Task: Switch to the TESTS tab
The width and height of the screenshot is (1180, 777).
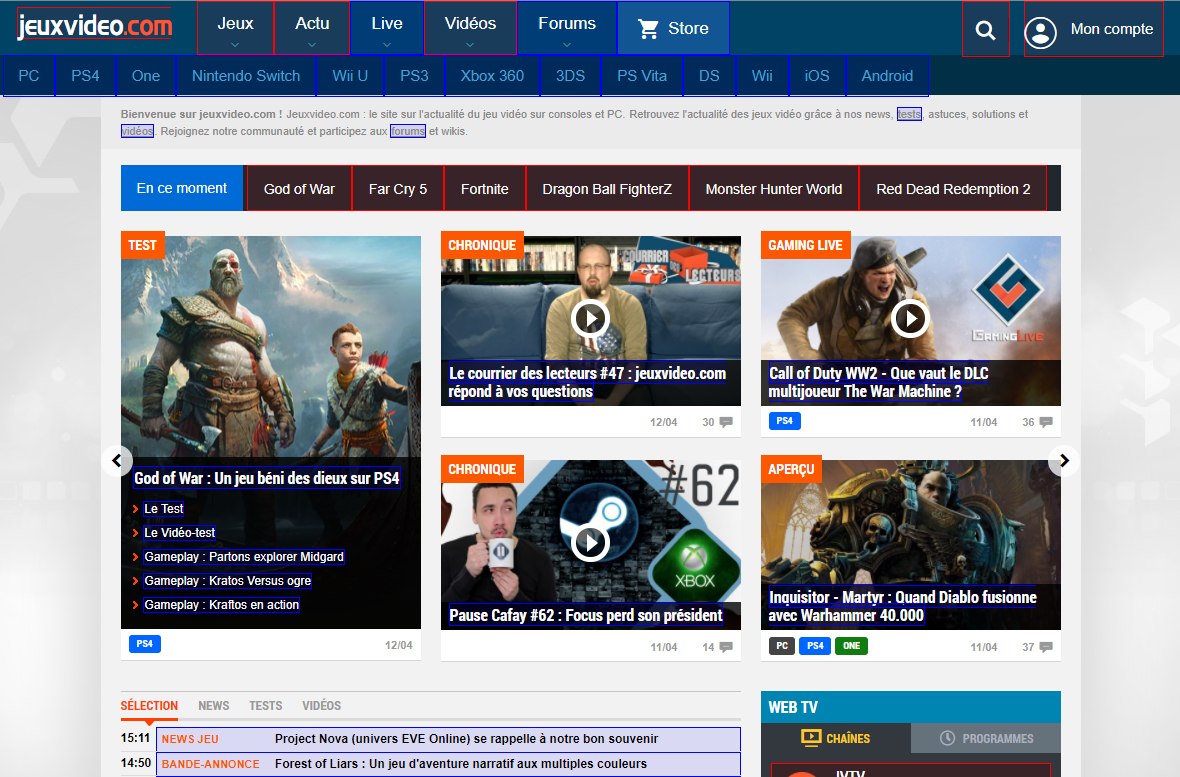Action: pyautogui.click(x=266, y=705)
